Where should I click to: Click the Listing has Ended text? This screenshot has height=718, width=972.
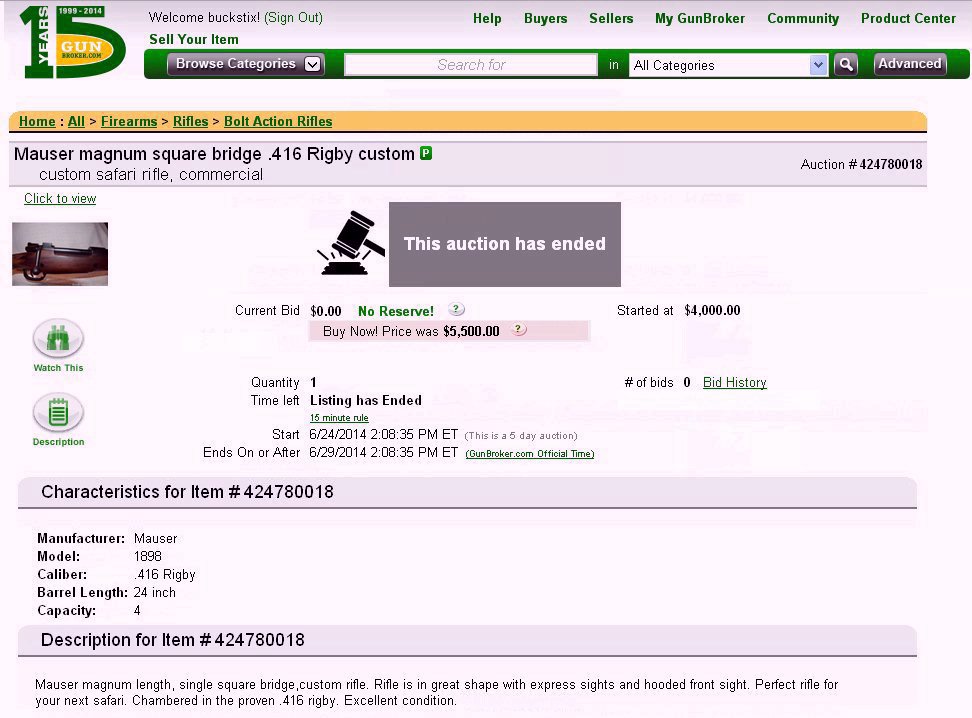(x=366, y=401)
